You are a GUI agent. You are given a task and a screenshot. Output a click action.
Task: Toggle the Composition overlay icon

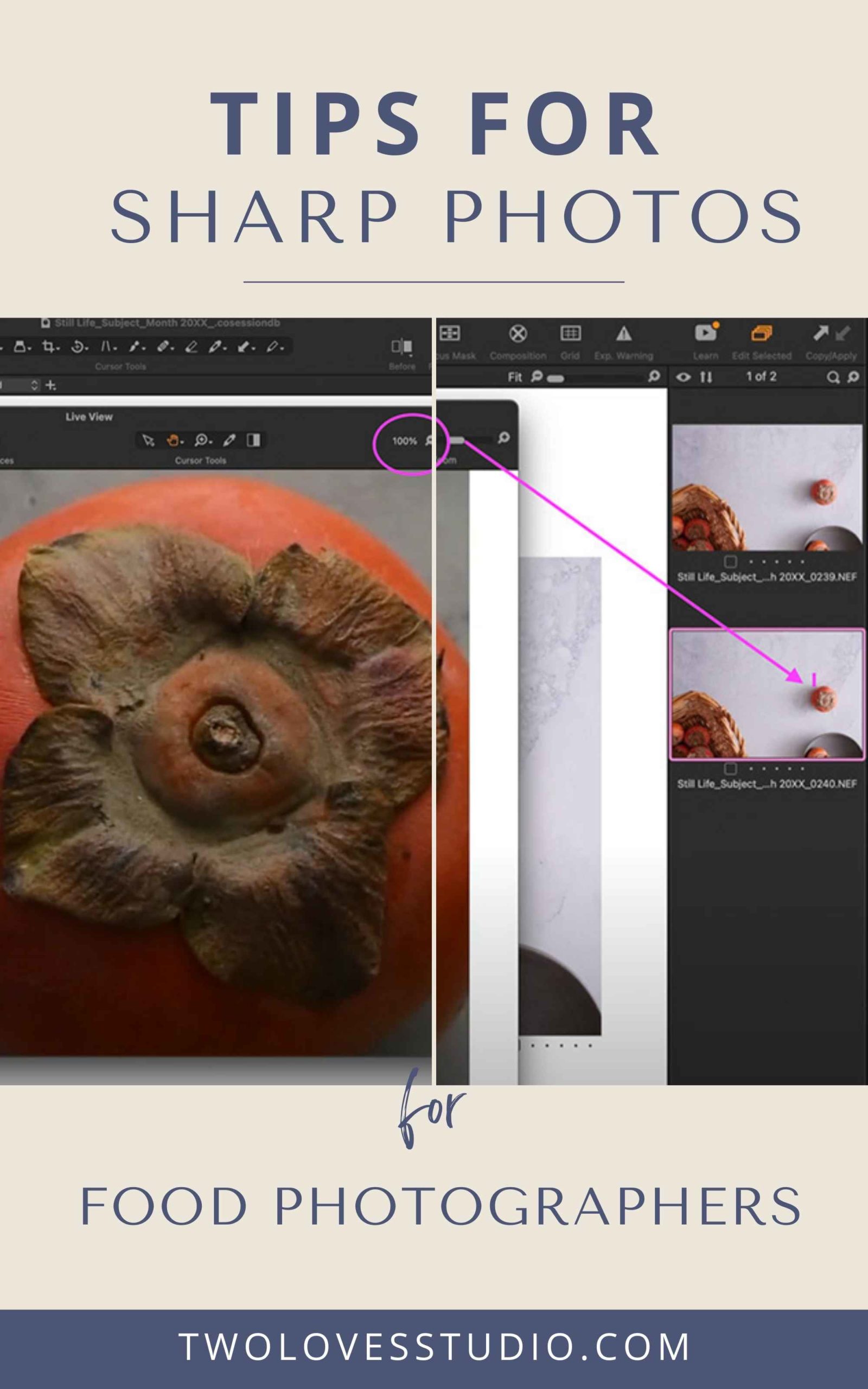(518, 334)
